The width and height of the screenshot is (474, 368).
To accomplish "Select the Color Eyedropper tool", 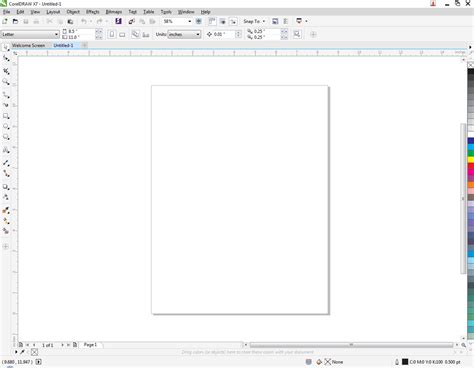I will pyautogui.click(x=6, y=210).
